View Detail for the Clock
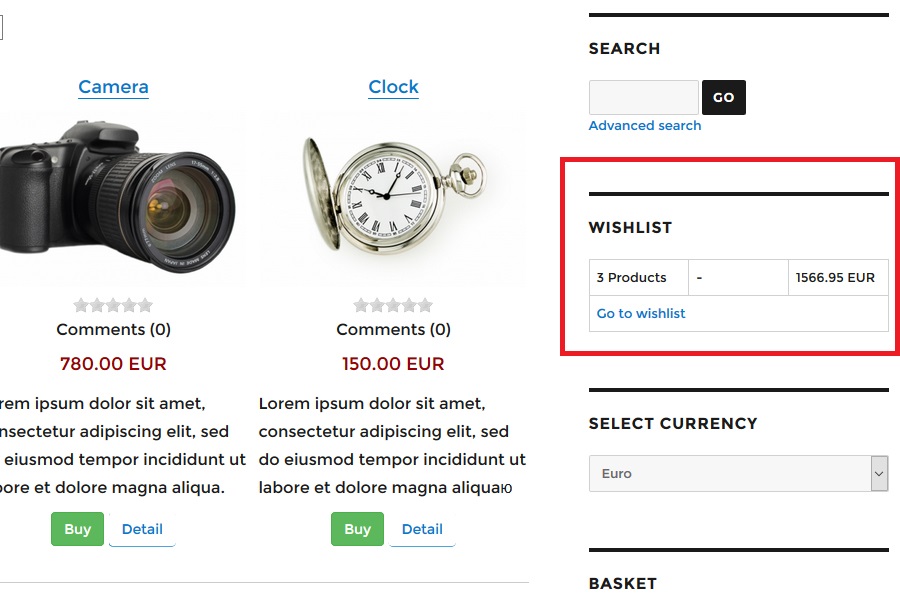900x600 pixels. click(422, 529)
